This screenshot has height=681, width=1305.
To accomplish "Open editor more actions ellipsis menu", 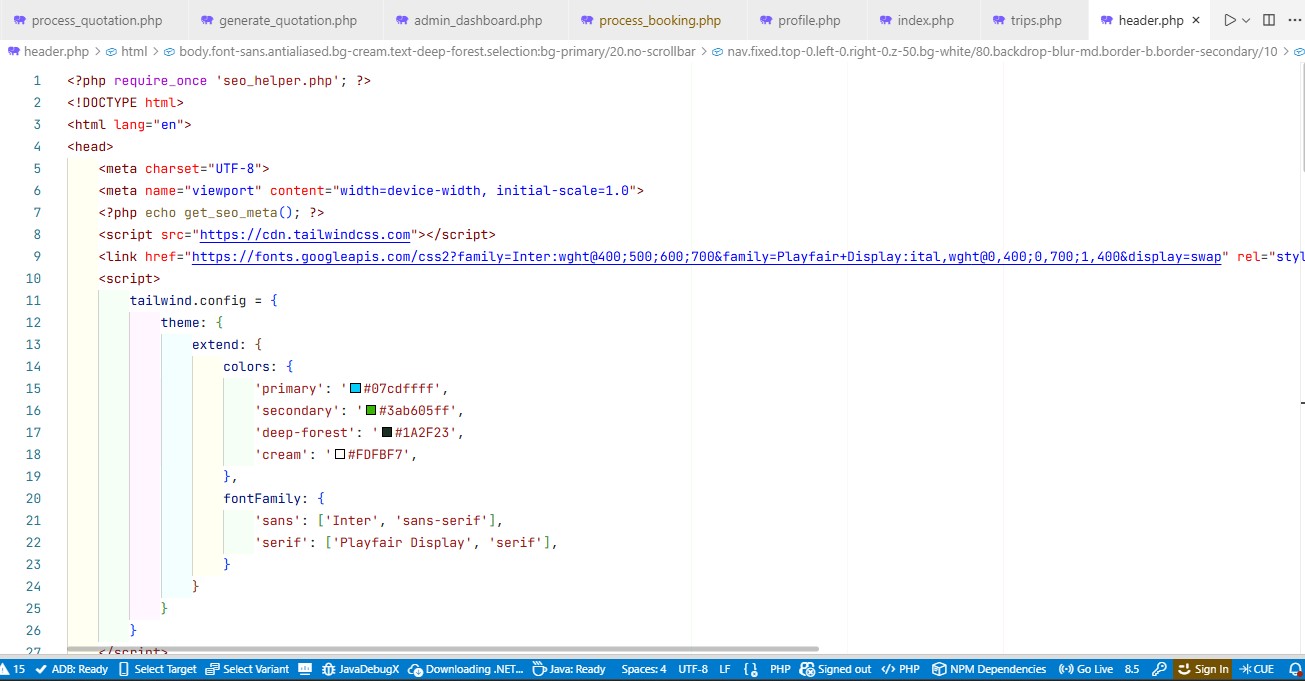I will coord(1294,20).
